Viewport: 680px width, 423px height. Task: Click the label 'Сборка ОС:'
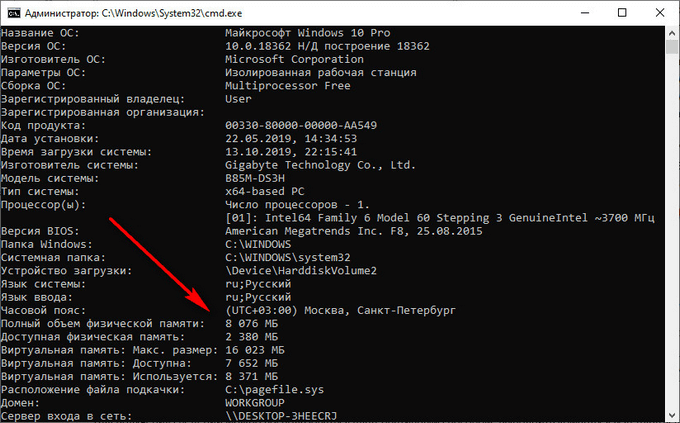33,86
